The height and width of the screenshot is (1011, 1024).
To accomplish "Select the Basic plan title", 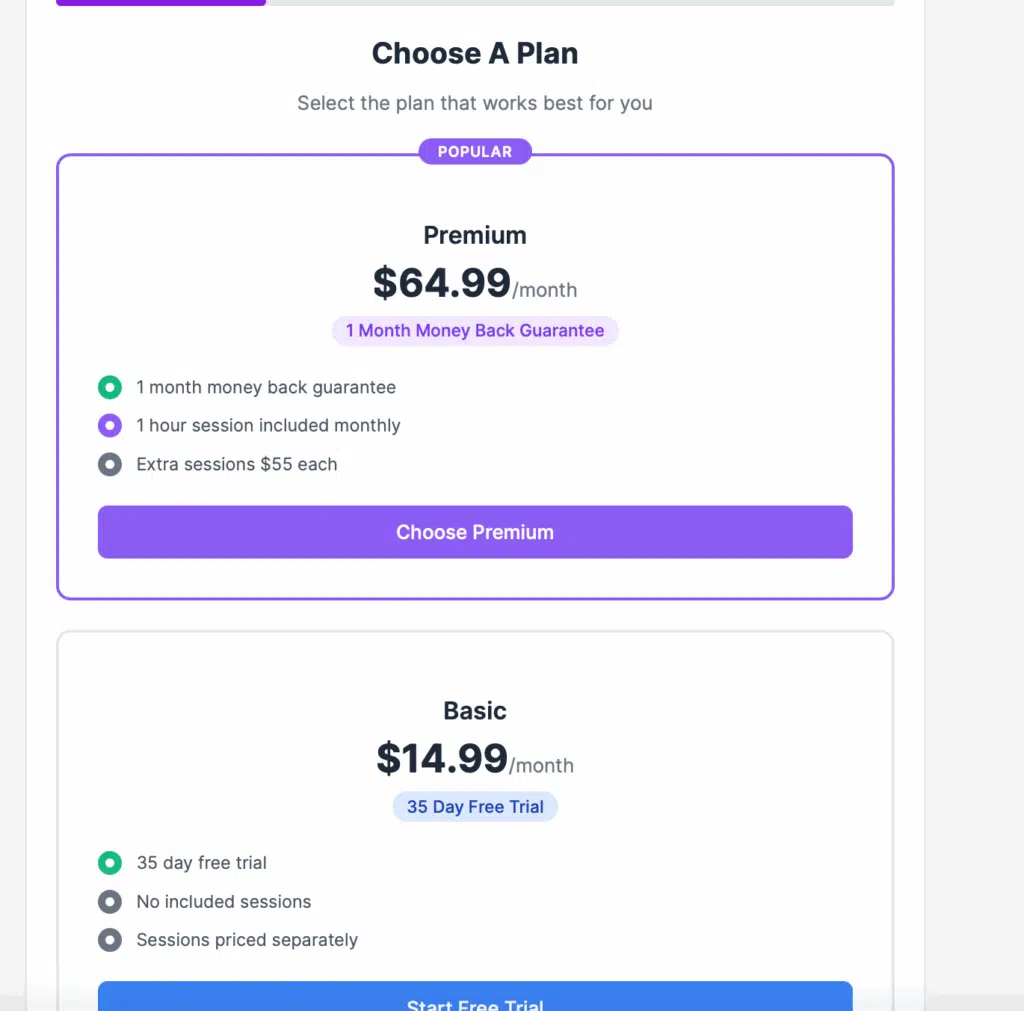I will pos(475,711).
